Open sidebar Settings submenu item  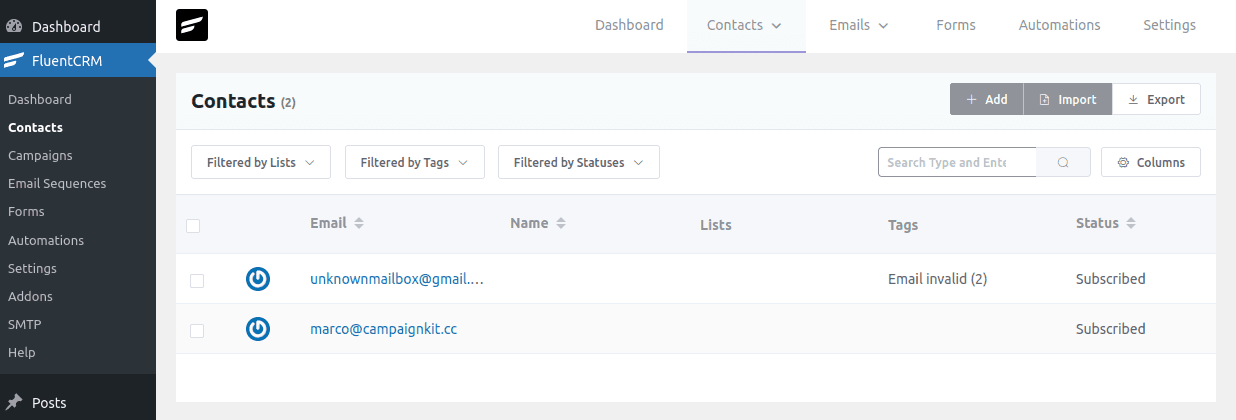(32, 269)
